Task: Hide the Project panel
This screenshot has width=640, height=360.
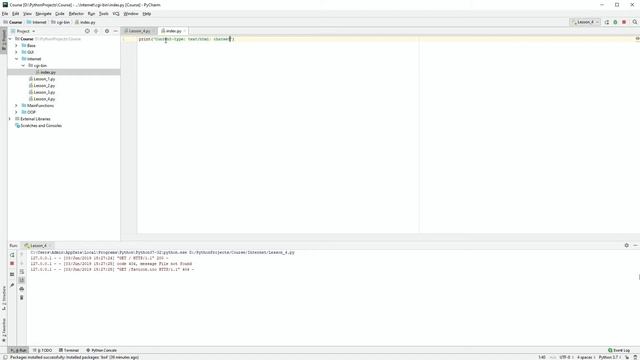Action: (116, 31)
